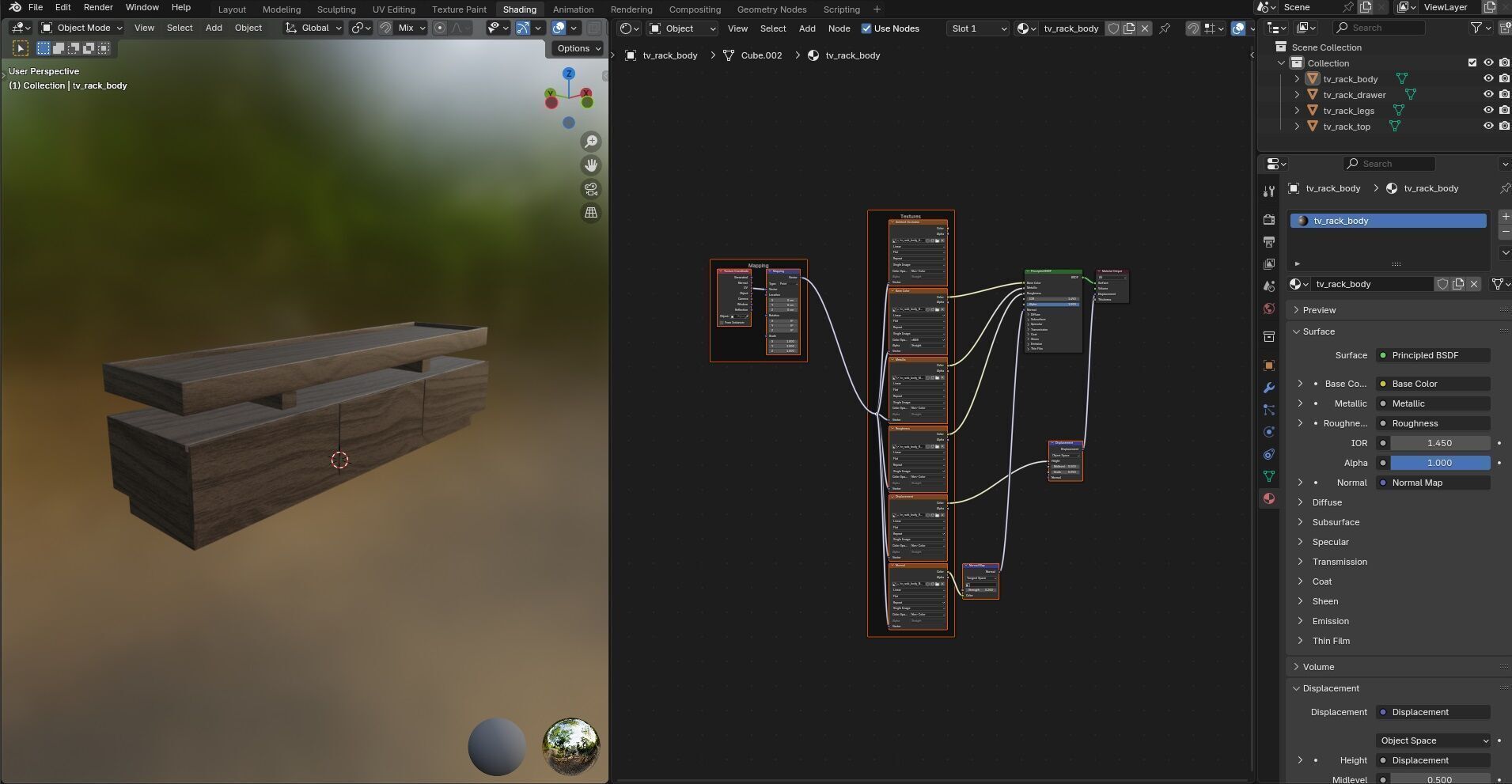The width and height of the screenshot is (1512, 784).
Task: Open the Slot 1 dropdown
Action: pos(978,28)
